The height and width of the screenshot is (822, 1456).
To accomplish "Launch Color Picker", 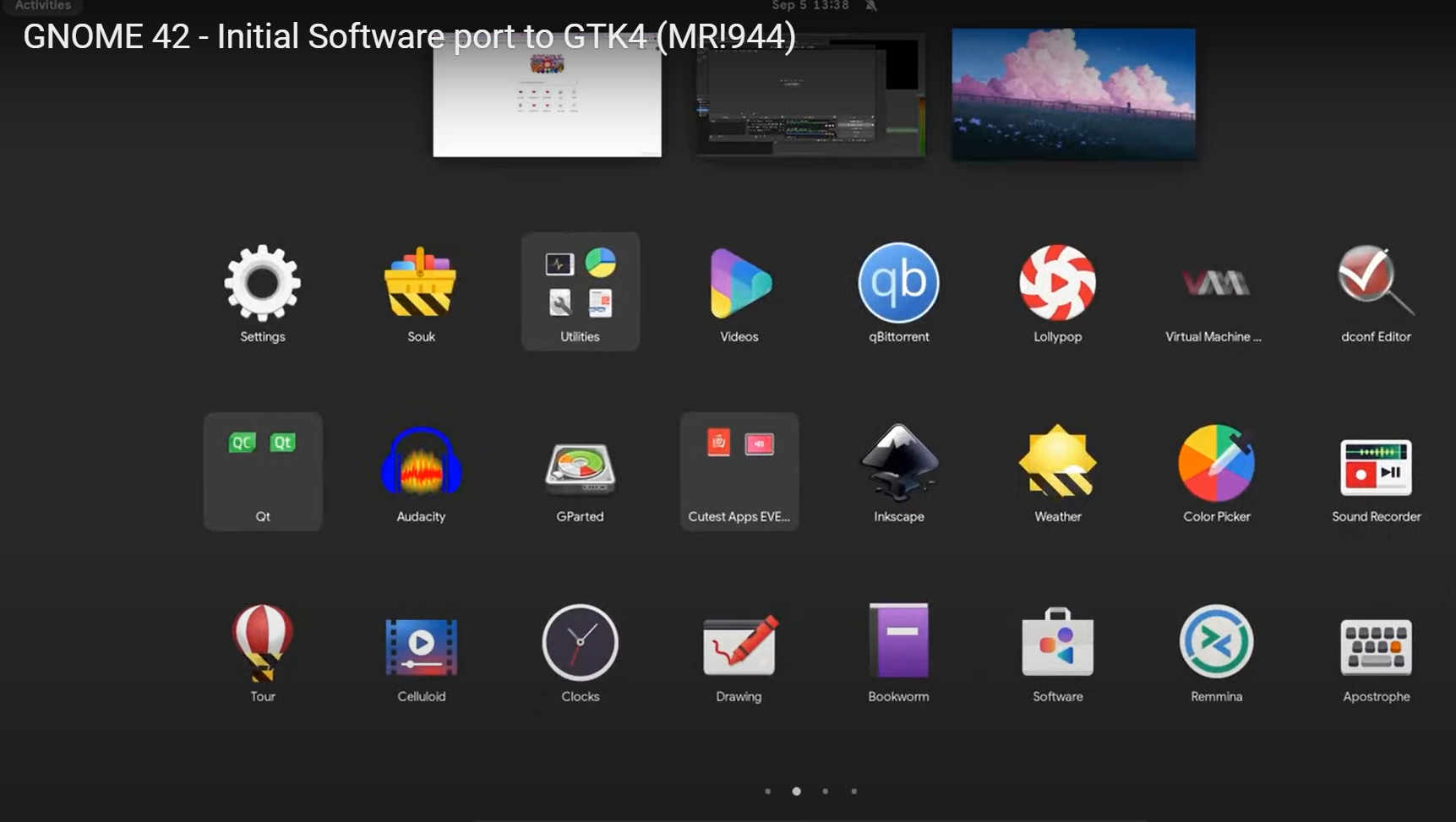I will [1216, 471].
